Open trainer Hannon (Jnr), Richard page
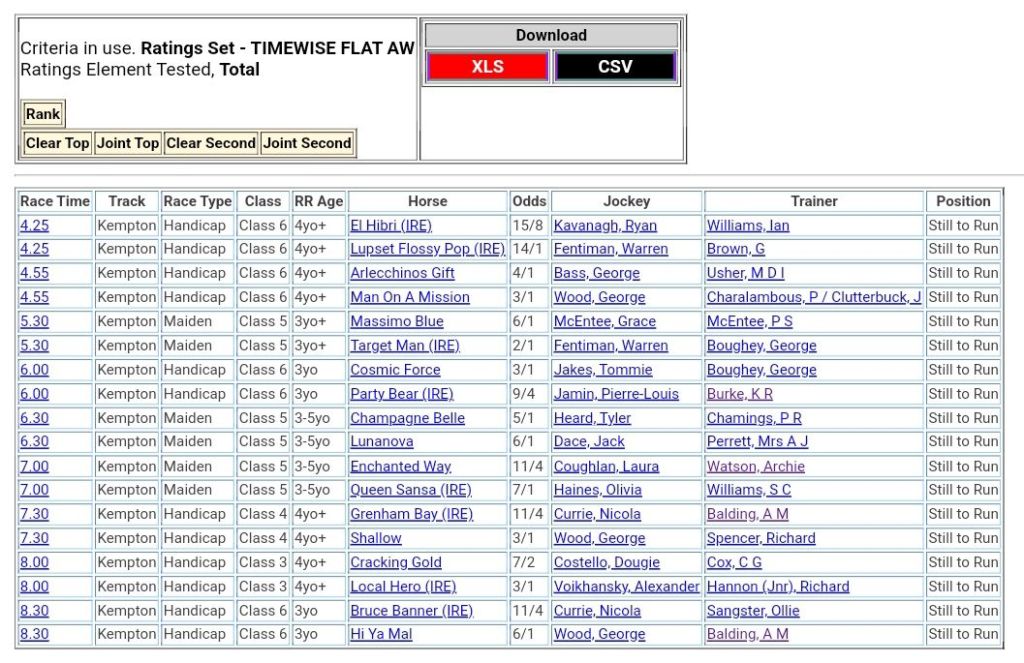 tap(777, 587)
